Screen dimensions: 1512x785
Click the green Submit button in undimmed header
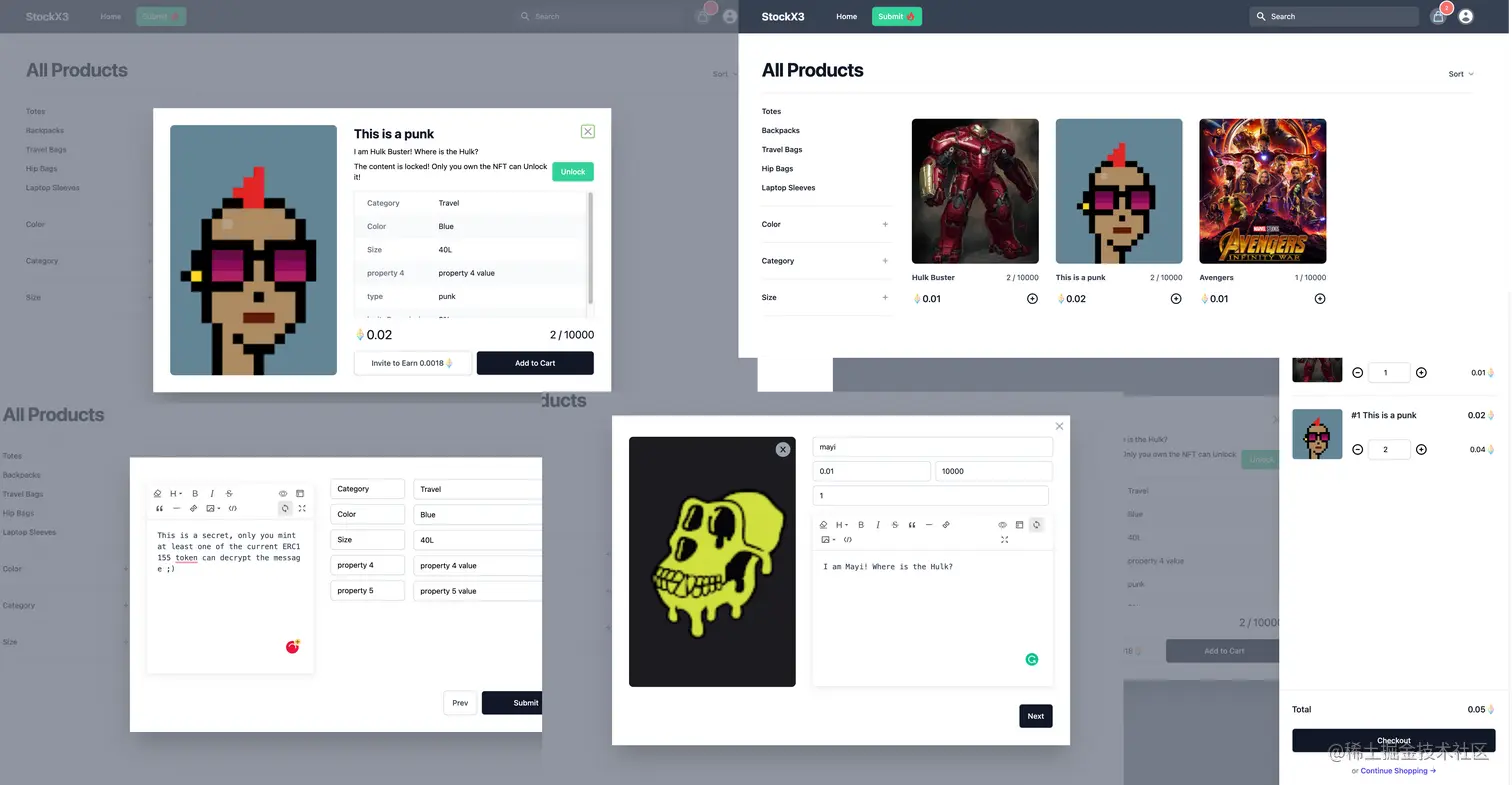pyautogui.click(x=897, y=17)
